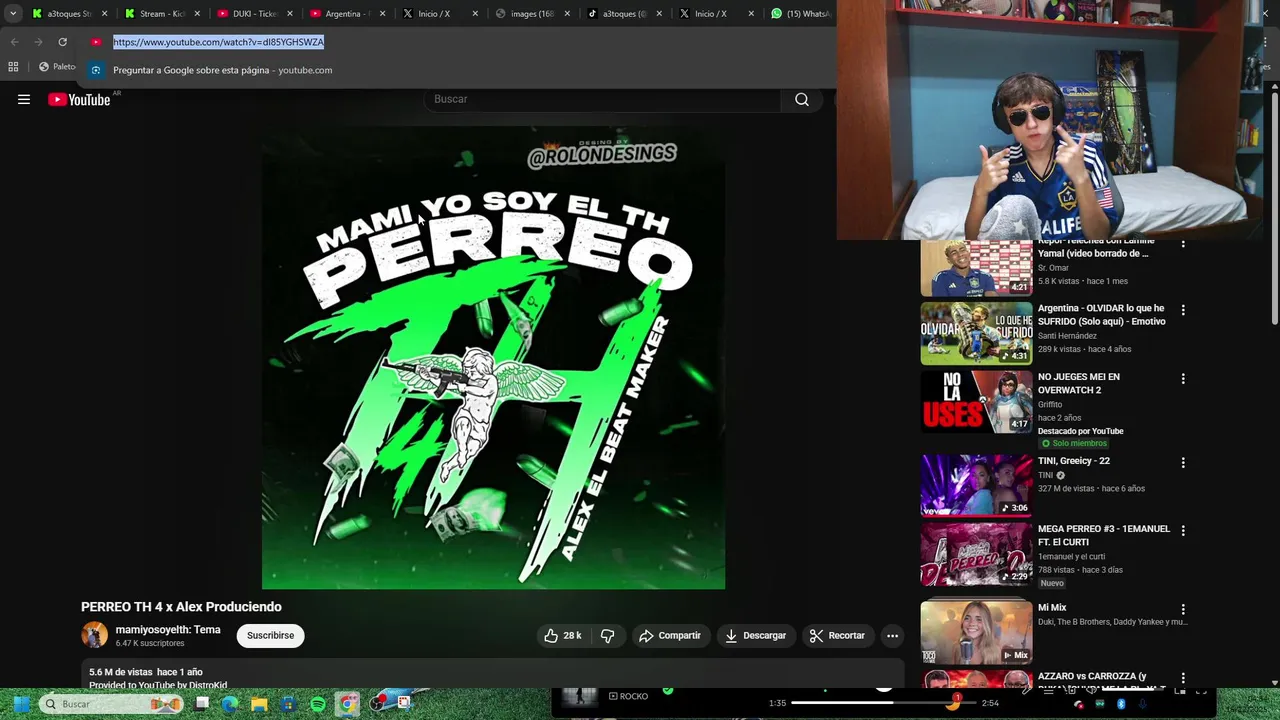Click the Descargar download button
Screen dimensions: 1280x720
[755, 635]
